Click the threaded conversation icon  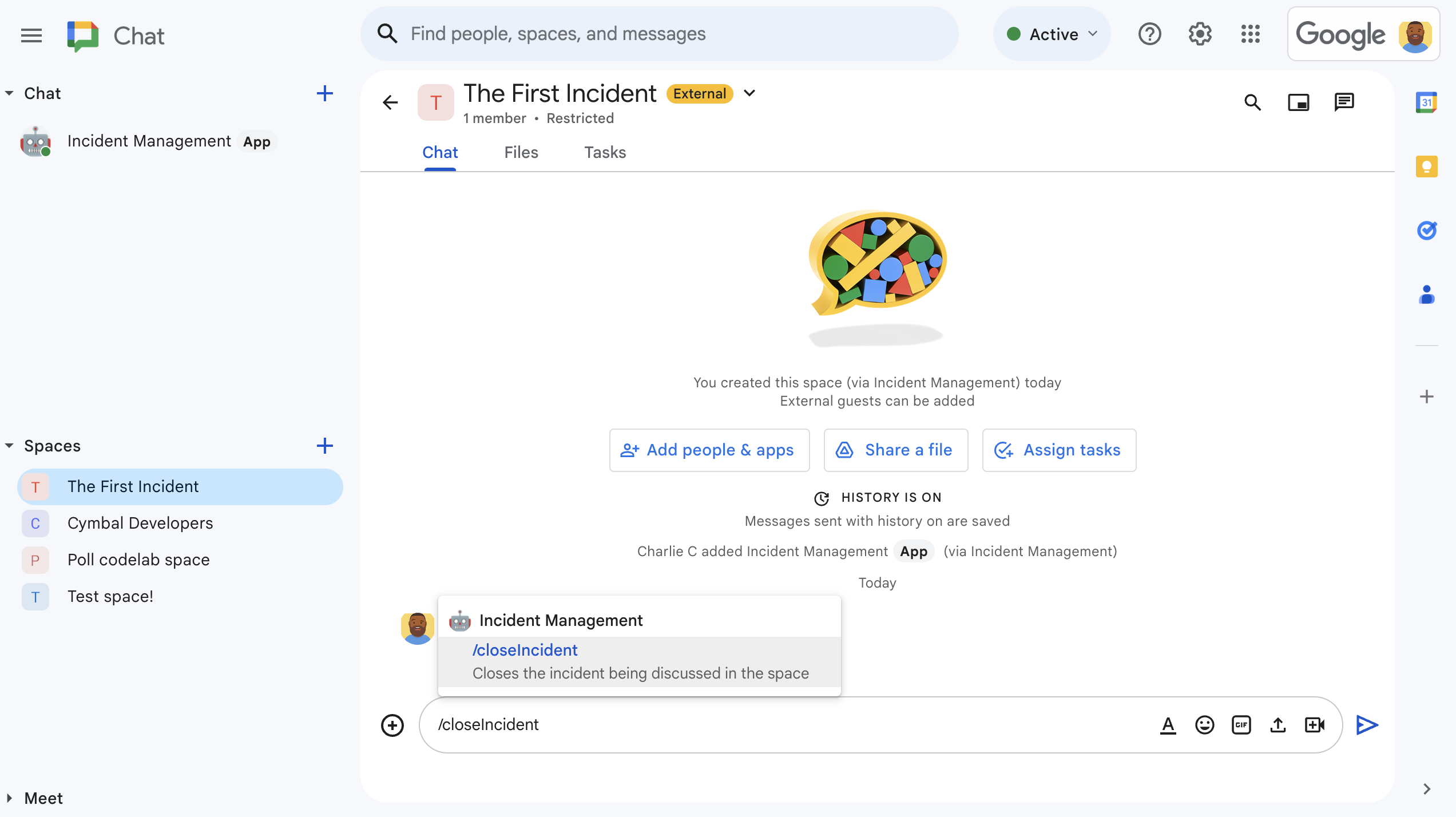(1345, 101)
